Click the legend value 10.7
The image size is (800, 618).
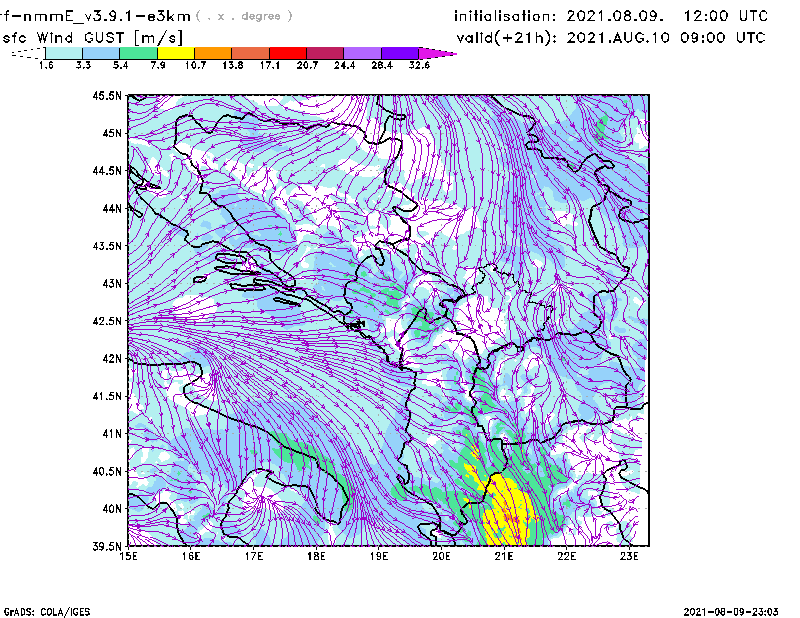(195, 65)
